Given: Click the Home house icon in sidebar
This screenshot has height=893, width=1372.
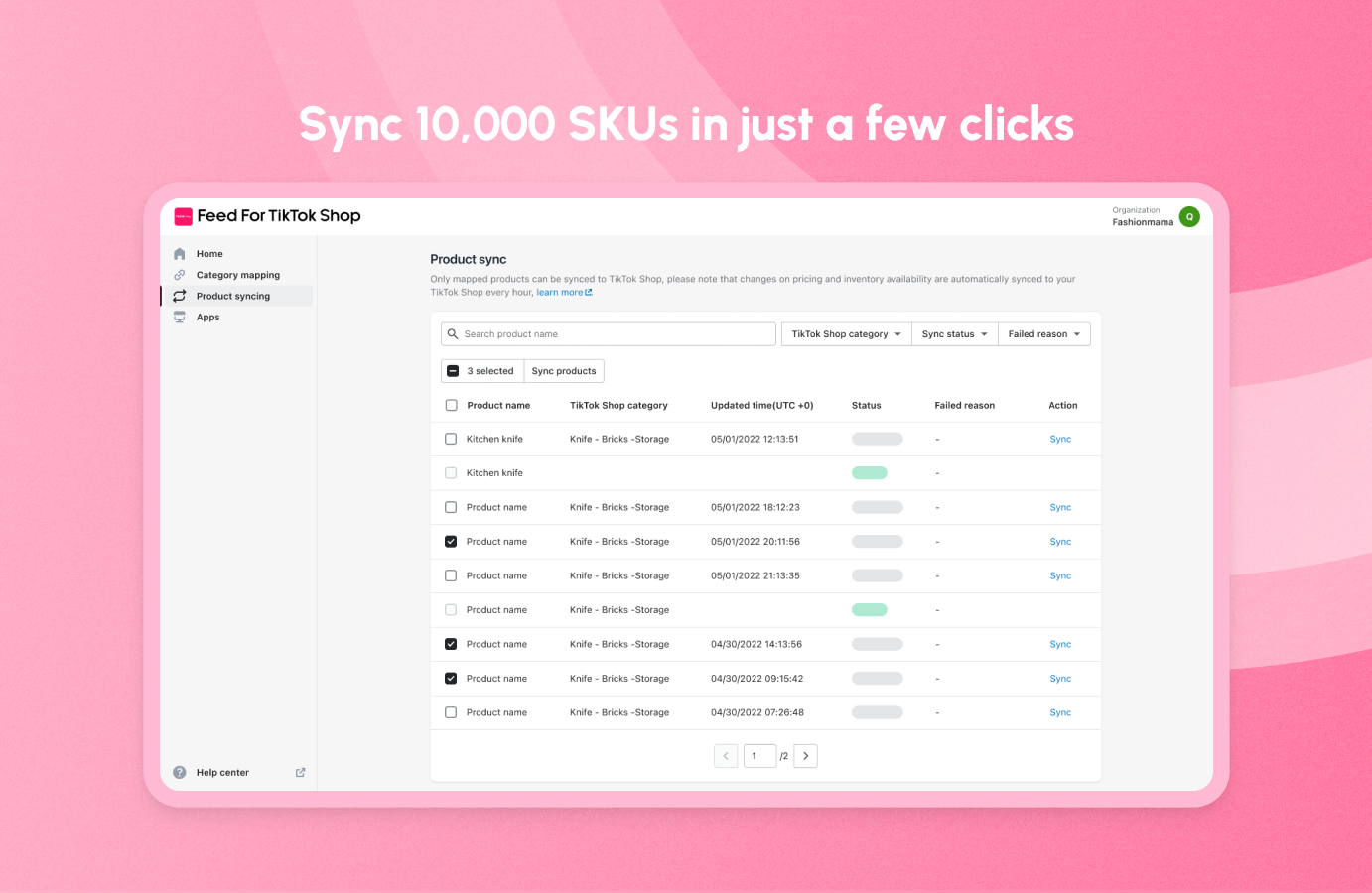Looking at the screenshot, I should (x=180, y=254).
